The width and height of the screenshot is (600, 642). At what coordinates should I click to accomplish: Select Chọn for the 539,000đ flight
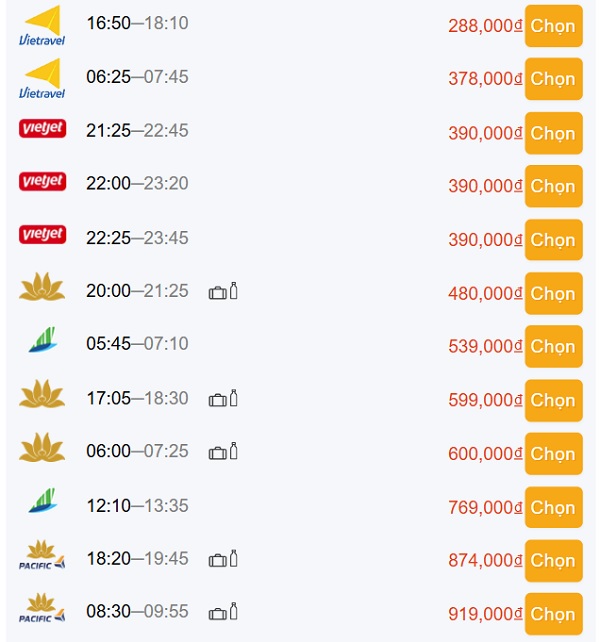pos(554,346)
